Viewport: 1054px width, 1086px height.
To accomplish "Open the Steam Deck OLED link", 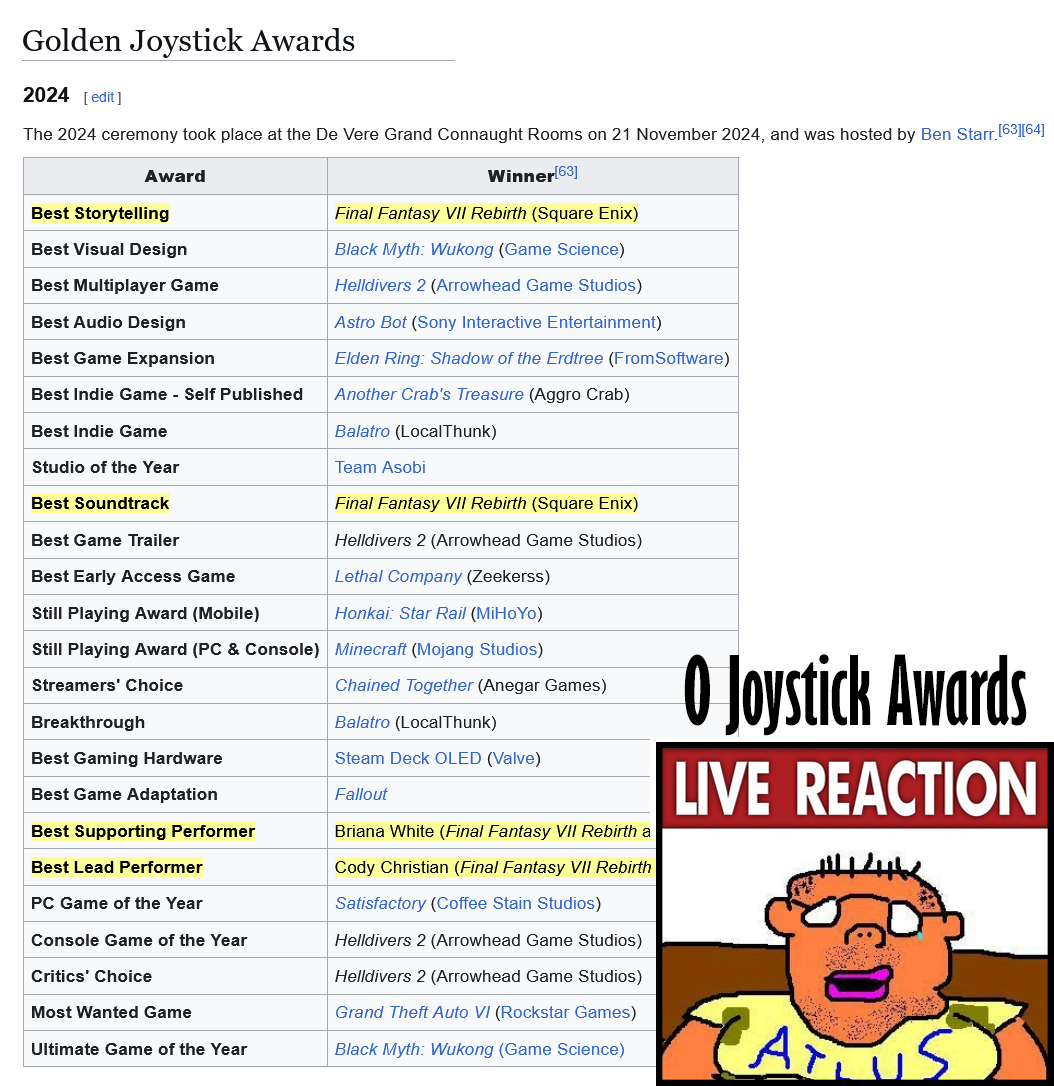I will [x=408, y=758].
